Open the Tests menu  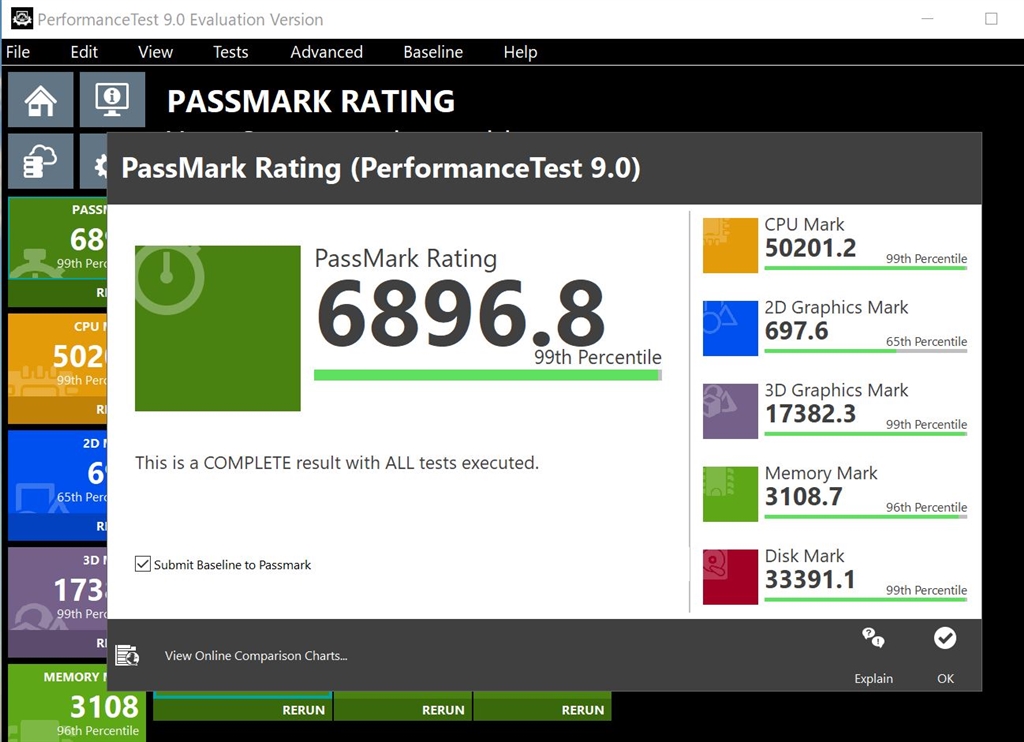pyautogui.click(x=231, y=52)
